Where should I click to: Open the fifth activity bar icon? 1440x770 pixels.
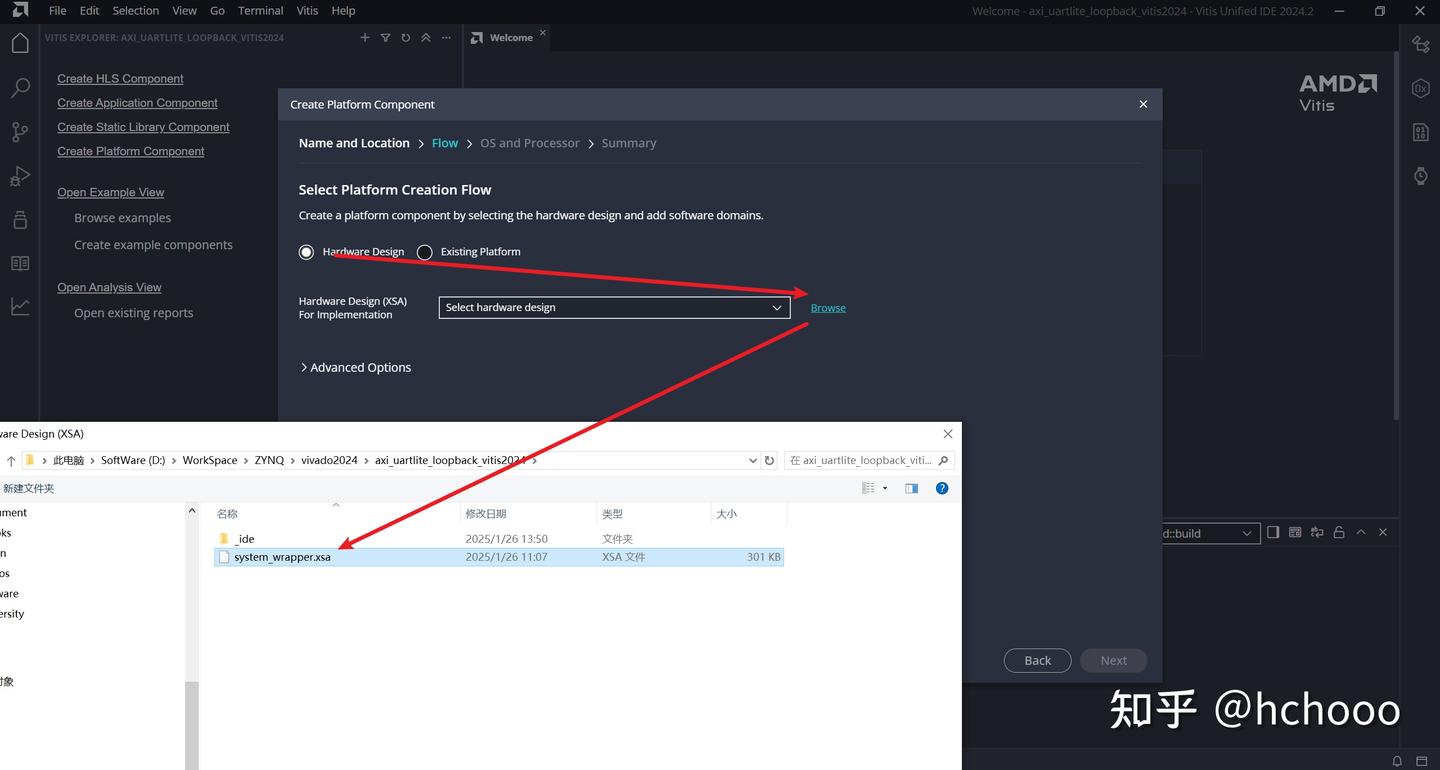[20, 220]
